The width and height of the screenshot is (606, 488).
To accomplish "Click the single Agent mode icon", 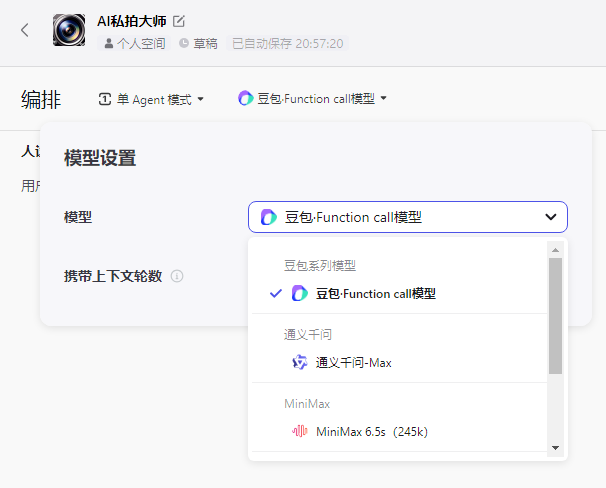I will (105, 99).
